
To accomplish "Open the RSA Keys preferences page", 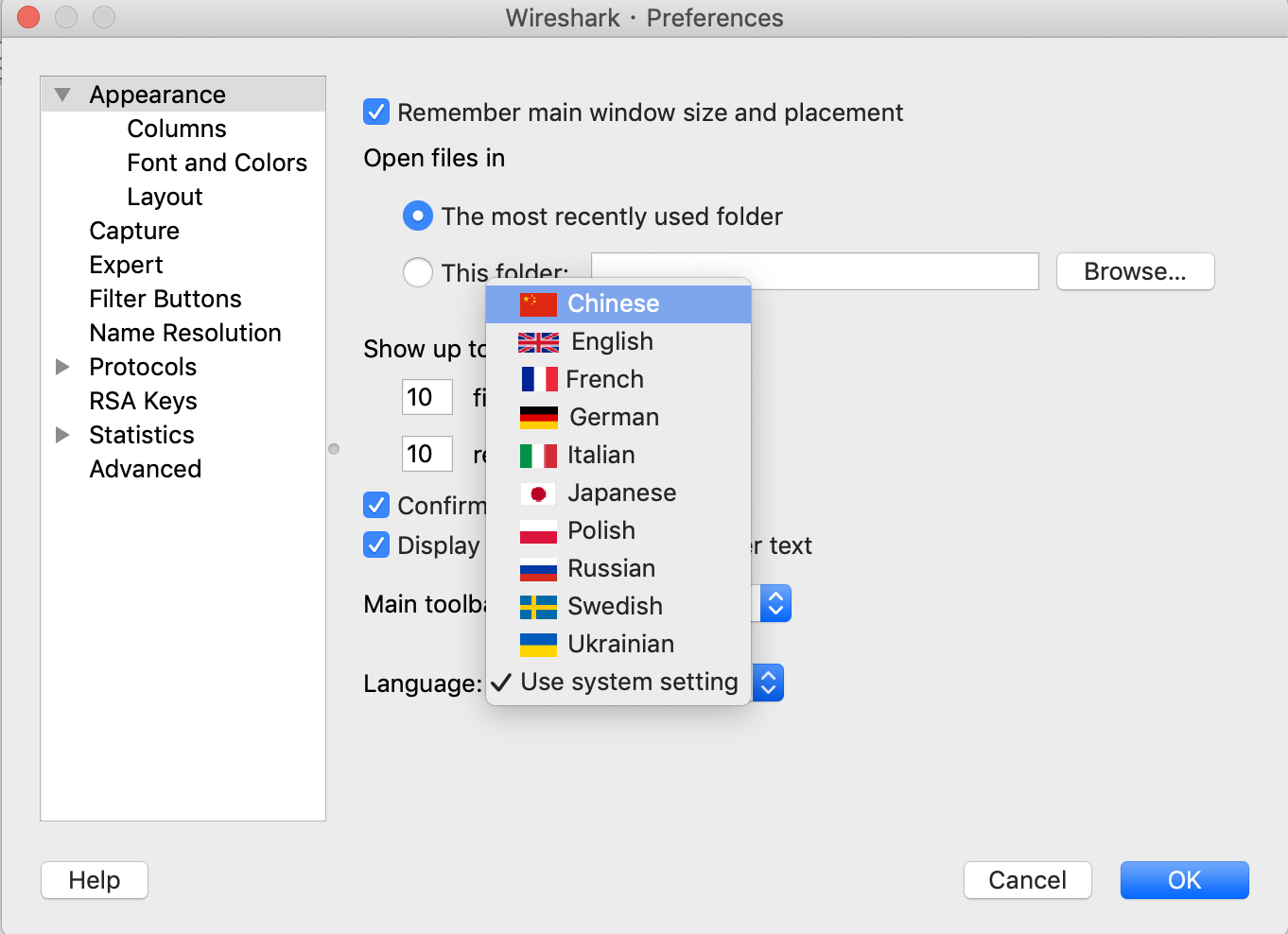I will click(x=144, y=401).
